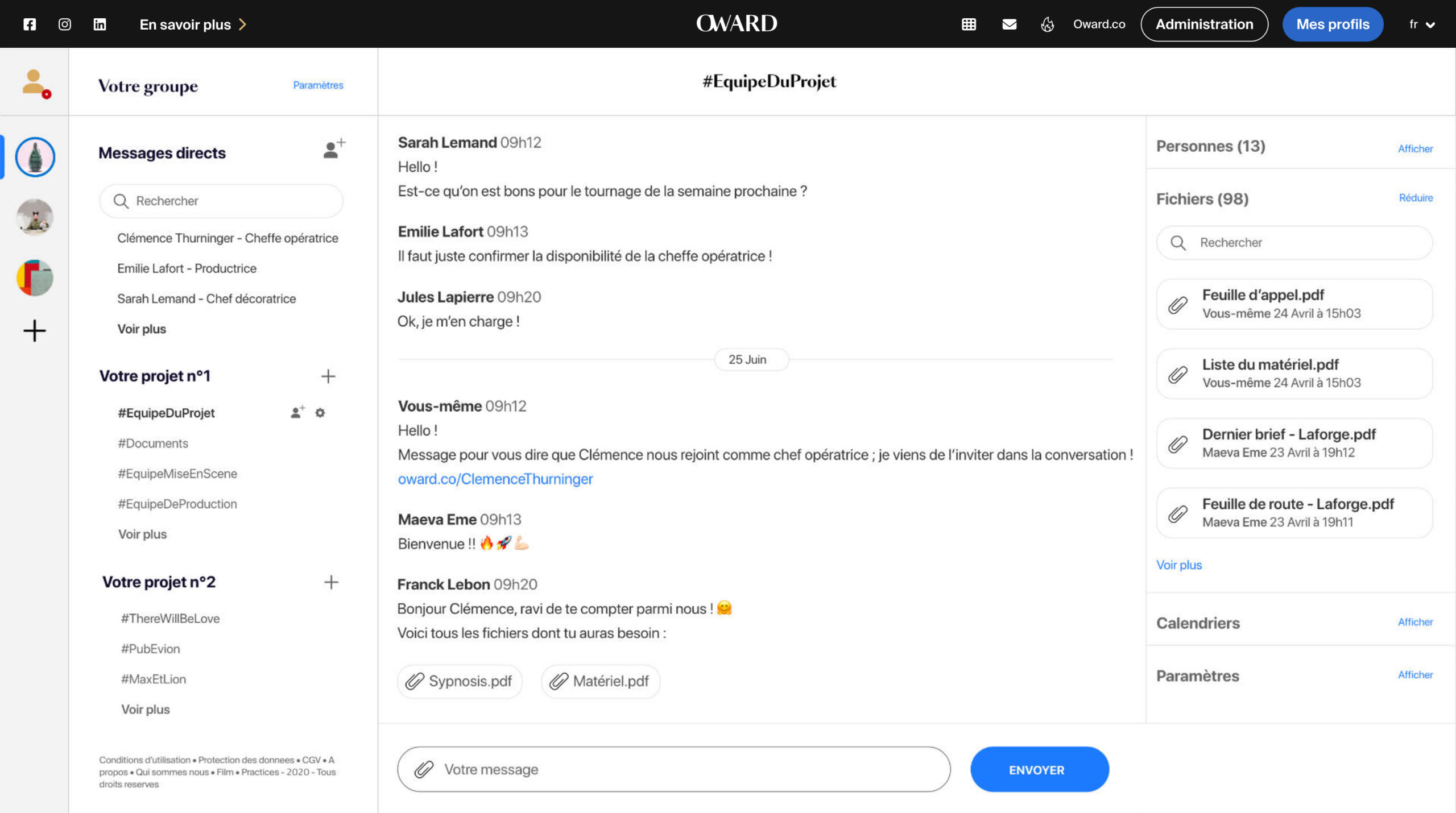Click the flame icon in header

pyautogui.click(x=1047, y=24)
